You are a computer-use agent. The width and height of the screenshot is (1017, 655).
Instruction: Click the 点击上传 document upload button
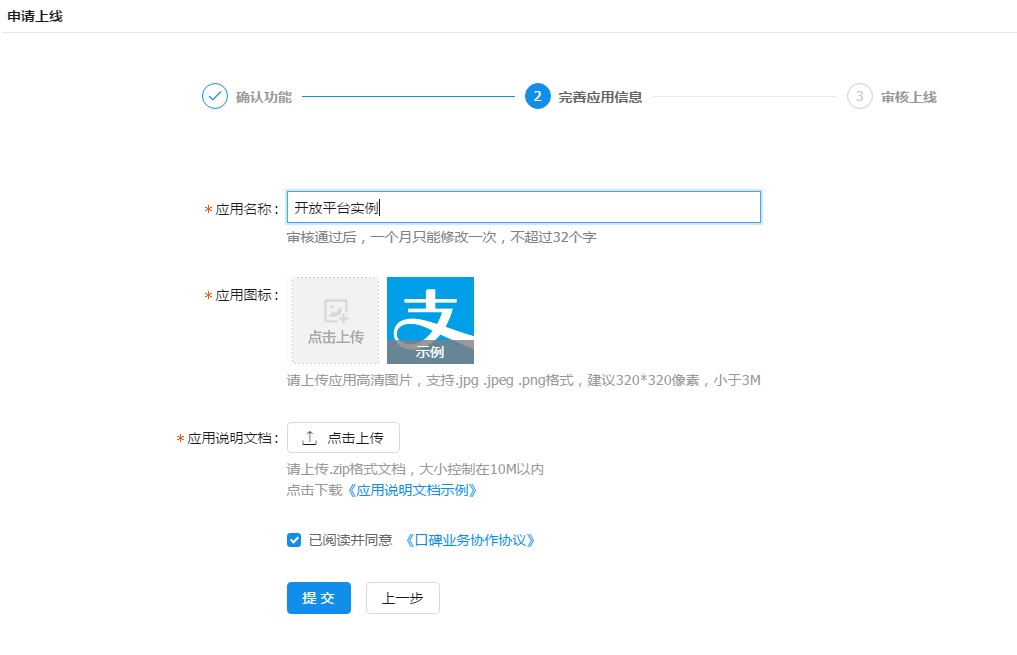coord(342,437)
